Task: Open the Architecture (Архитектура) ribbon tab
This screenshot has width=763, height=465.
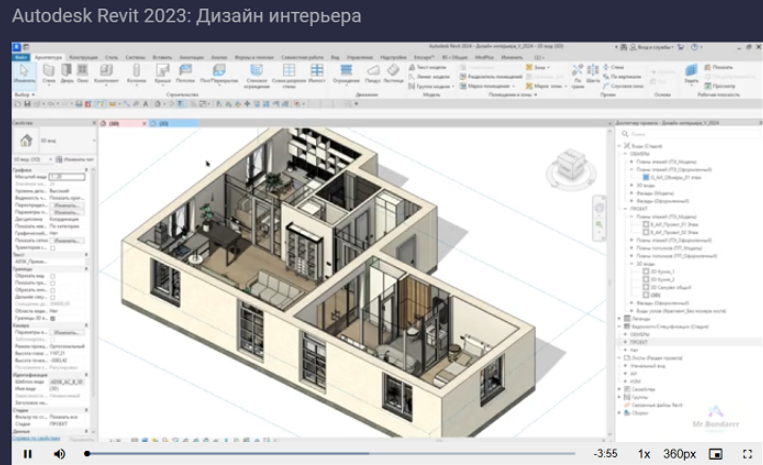Action: click(x=47, y=57)
